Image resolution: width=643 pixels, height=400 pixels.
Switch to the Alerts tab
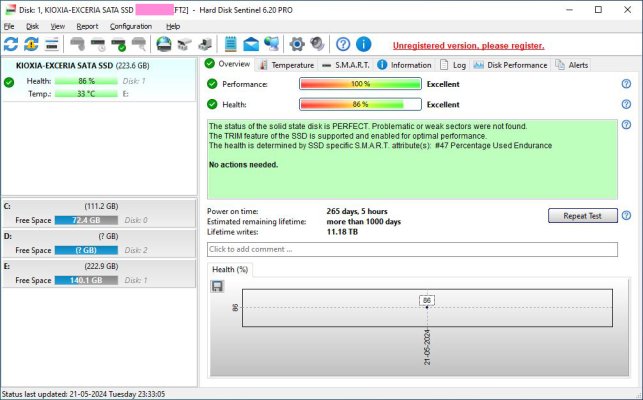572,65
